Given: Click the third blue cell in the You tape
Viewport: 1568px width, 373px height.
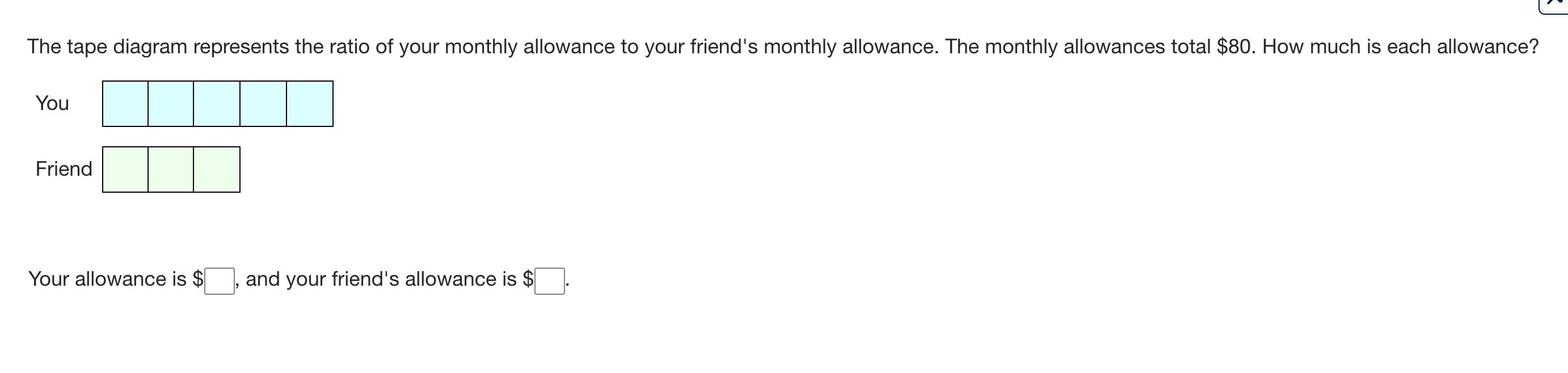Looking at the screenshot, I should [217, 103].
